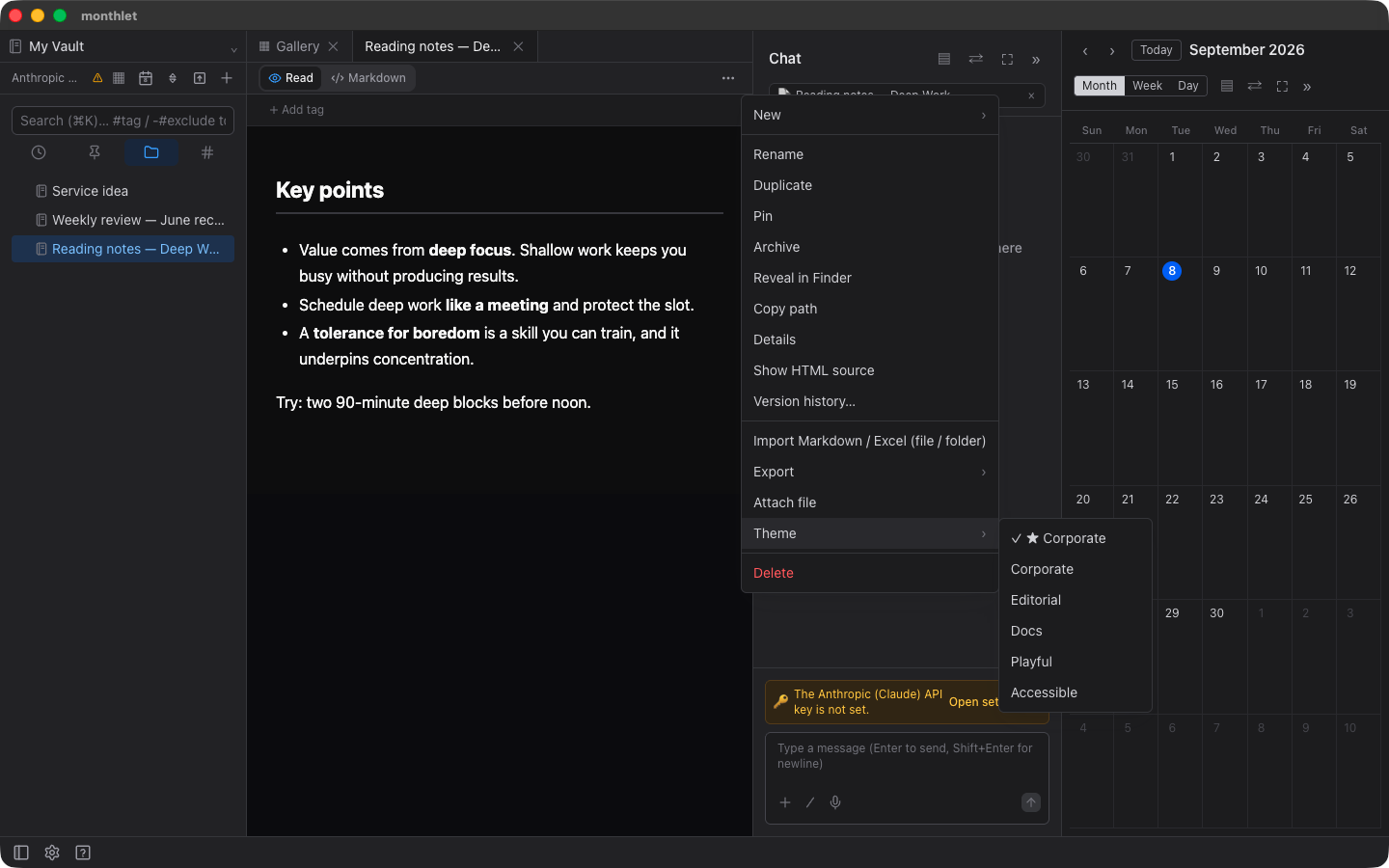Choose Reveal in Finder
1389x868 pixels.
click(x=869, y=278)
